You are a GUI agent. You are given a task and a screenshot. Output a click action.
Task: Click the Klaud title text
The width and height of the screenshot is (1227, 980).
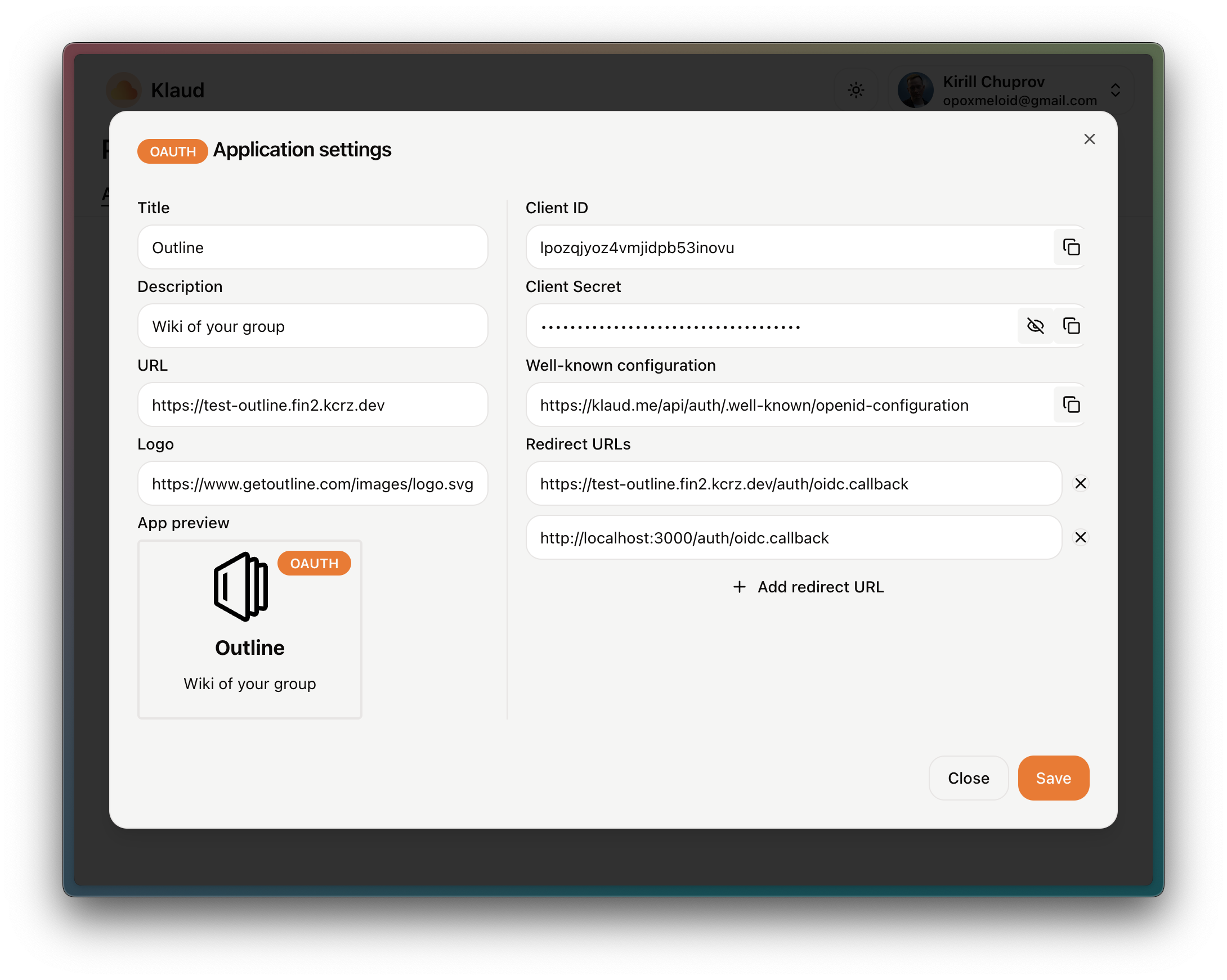tap(177, 90)
